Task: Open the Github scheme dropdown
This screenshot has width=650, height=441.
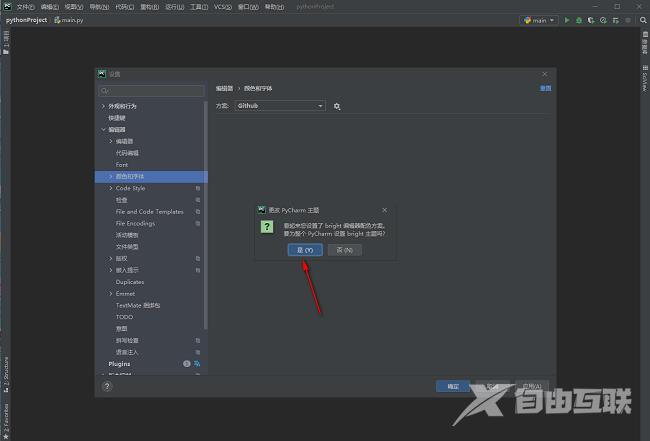Action: (x=280, y=105)
